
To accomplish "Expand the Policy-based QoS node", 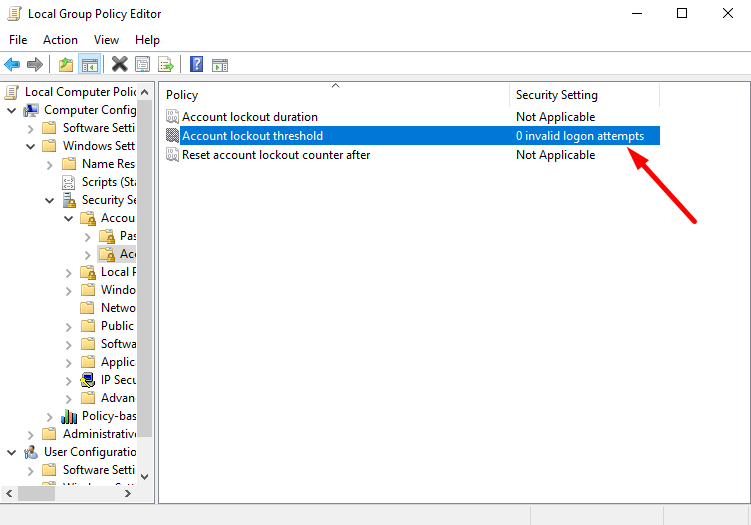I will [50, 417].
